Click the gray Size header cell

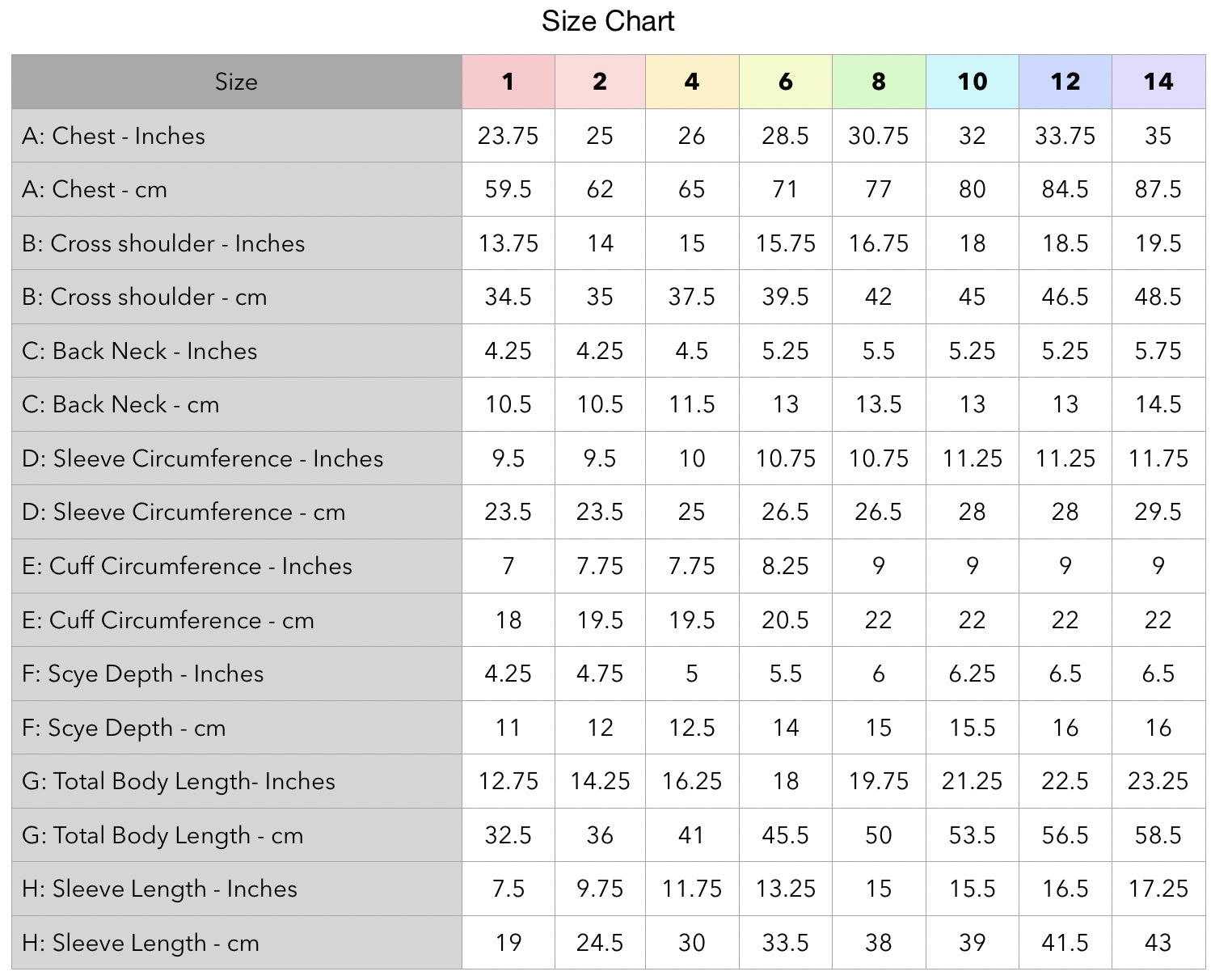236,82
